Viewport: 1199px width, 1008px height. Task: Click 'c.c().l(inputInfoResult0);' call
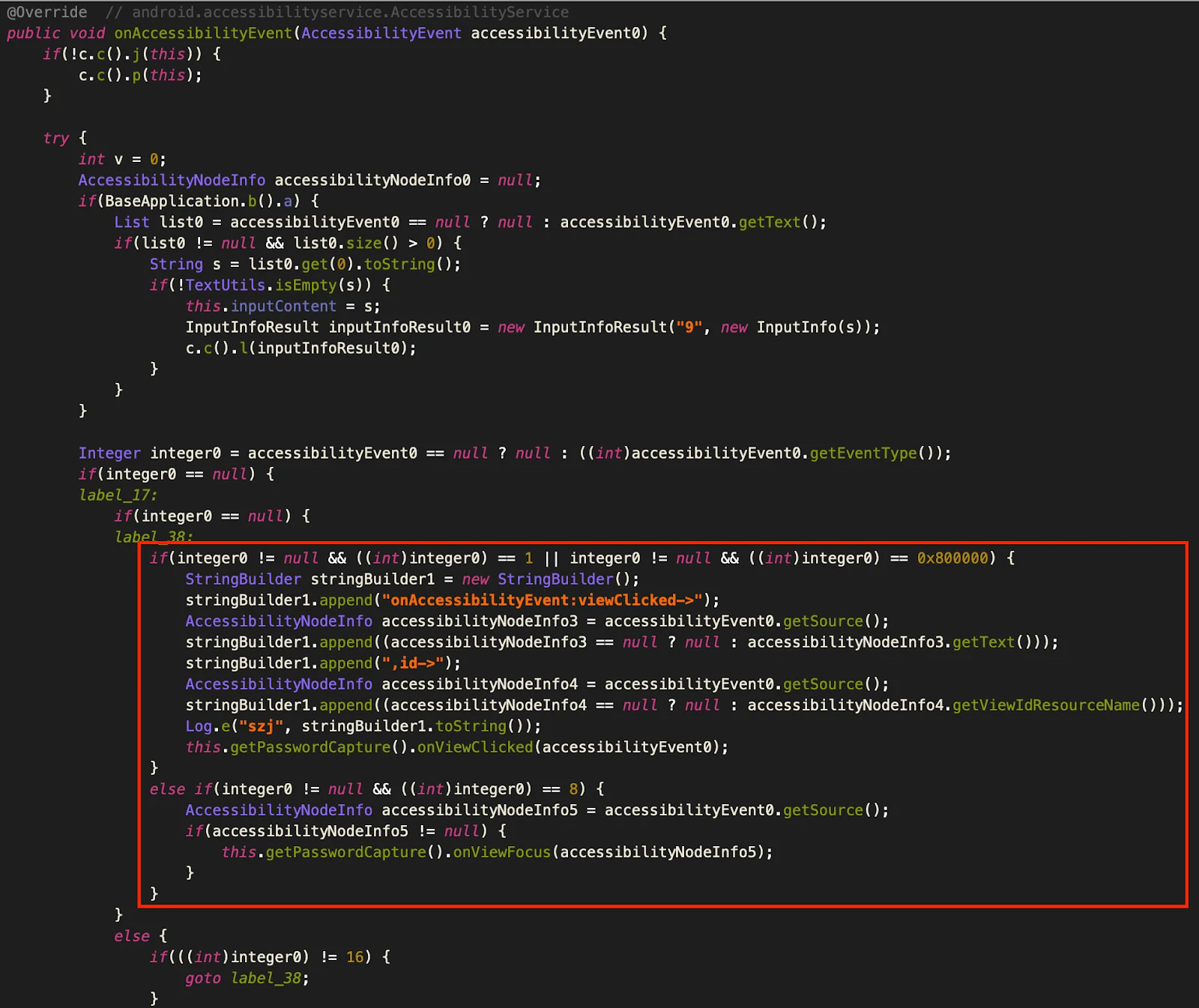point(301,348)
